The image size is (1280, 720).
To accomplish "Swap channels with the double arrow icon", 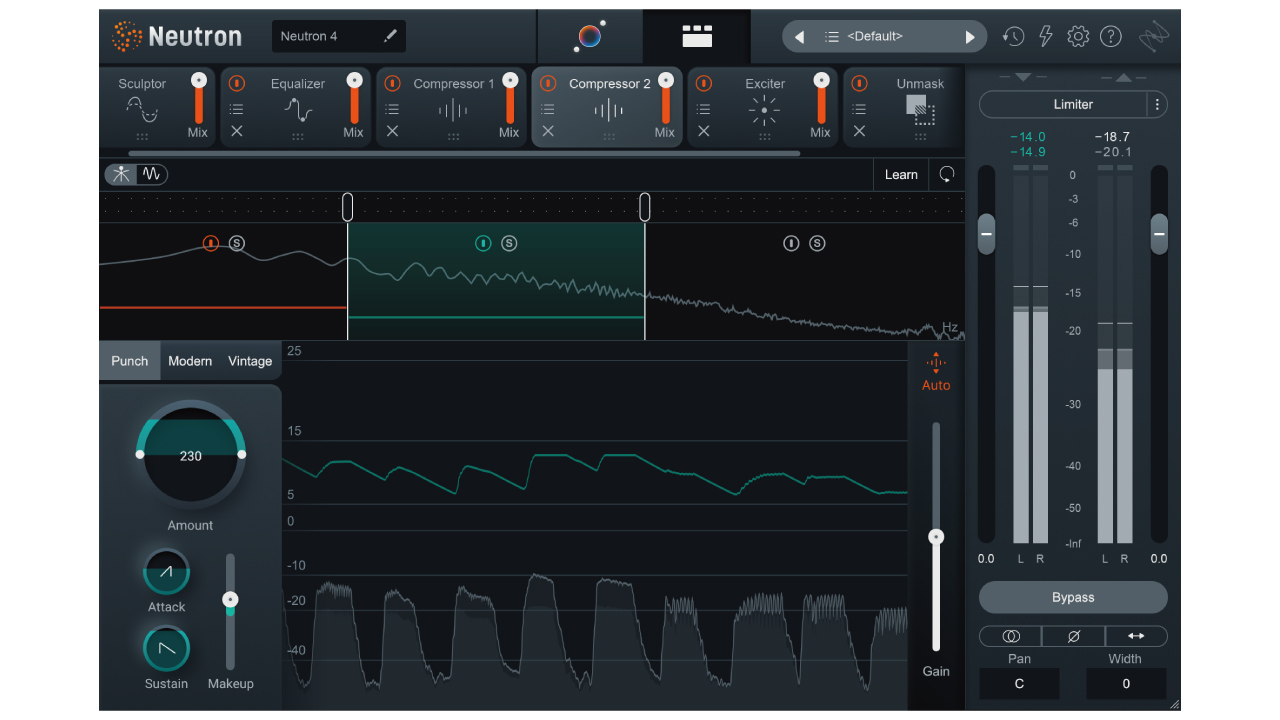I will click(1136, 636).
